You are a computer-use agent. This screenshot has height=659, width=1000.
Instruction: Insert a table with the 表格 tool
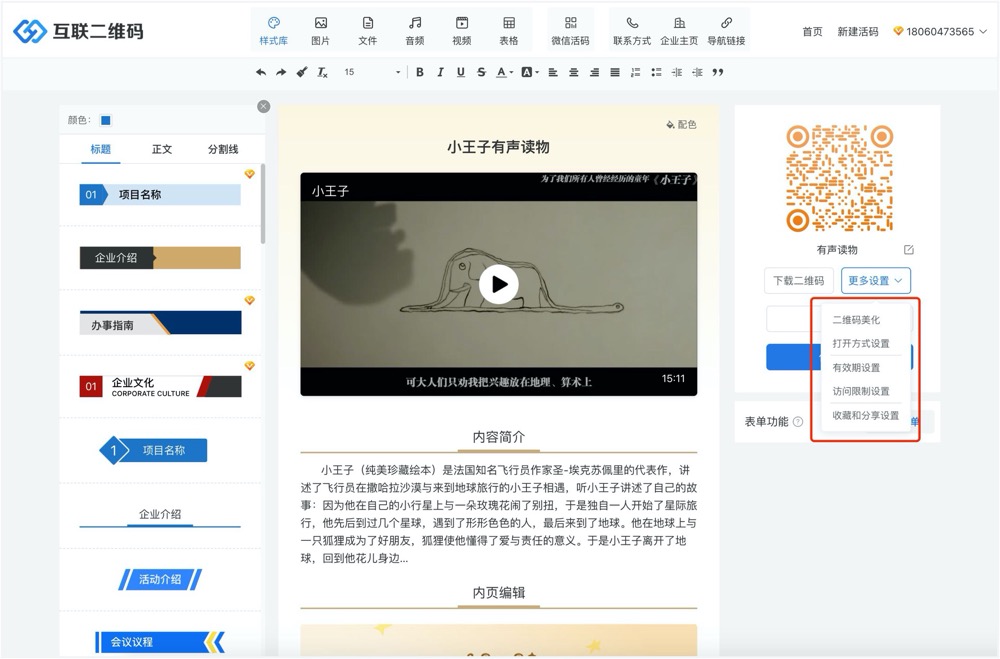click(508, 31)
